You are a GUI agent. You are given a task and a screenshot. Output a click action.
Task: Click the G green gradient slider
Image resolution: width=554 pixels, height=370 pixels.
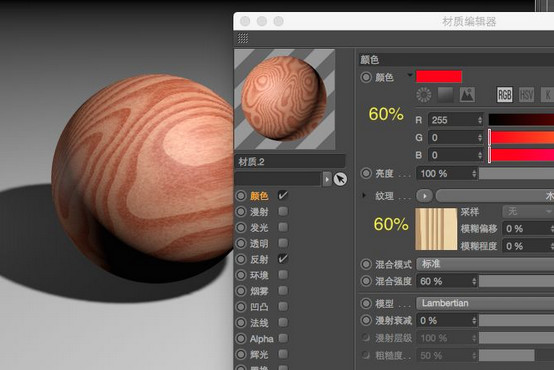(x=521, y=137)
